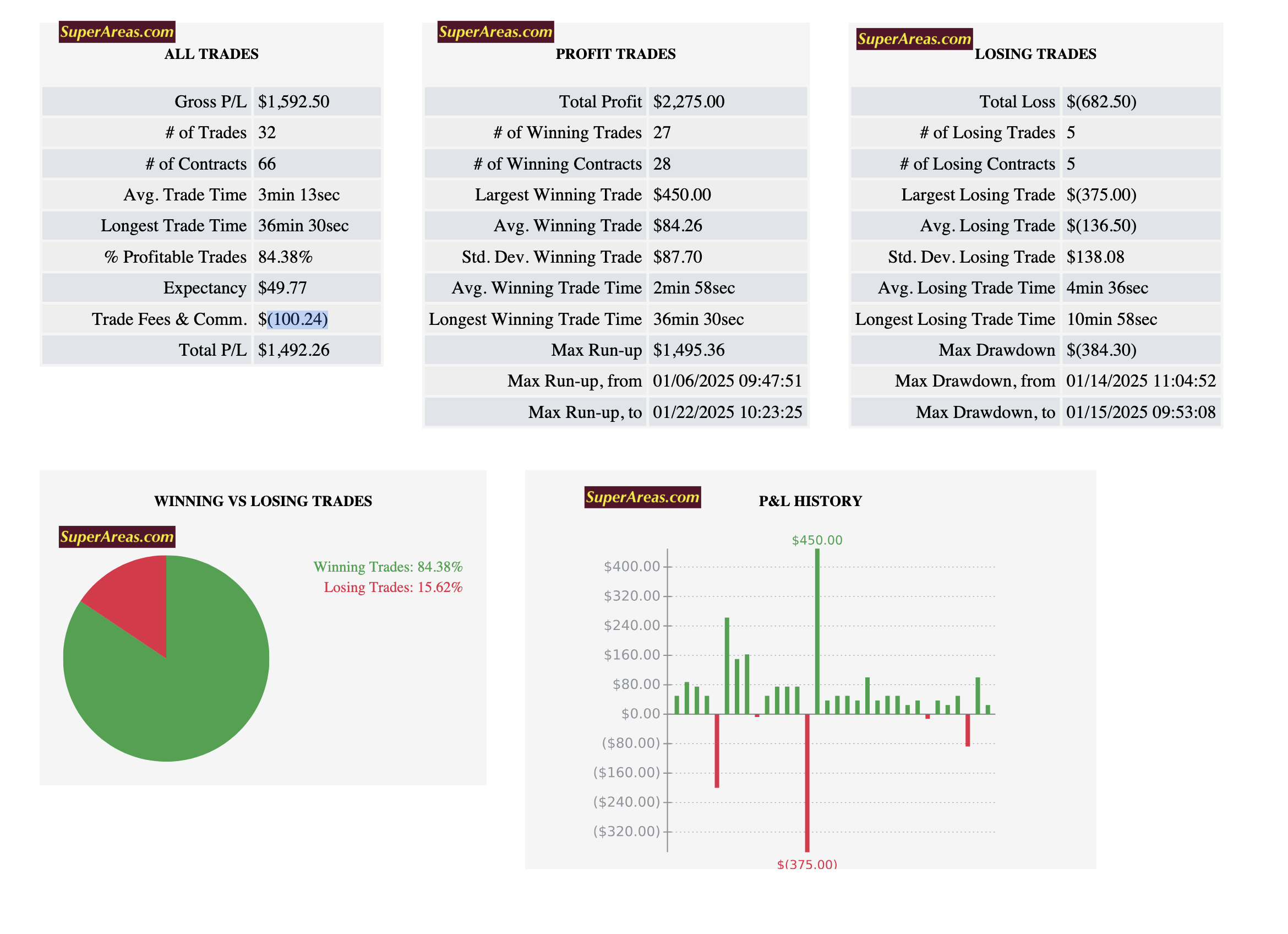This screenshot has height=934, width=1288.
Task: Click the Trade Fees & Comm. row label
Action: (x=170, y=319)
